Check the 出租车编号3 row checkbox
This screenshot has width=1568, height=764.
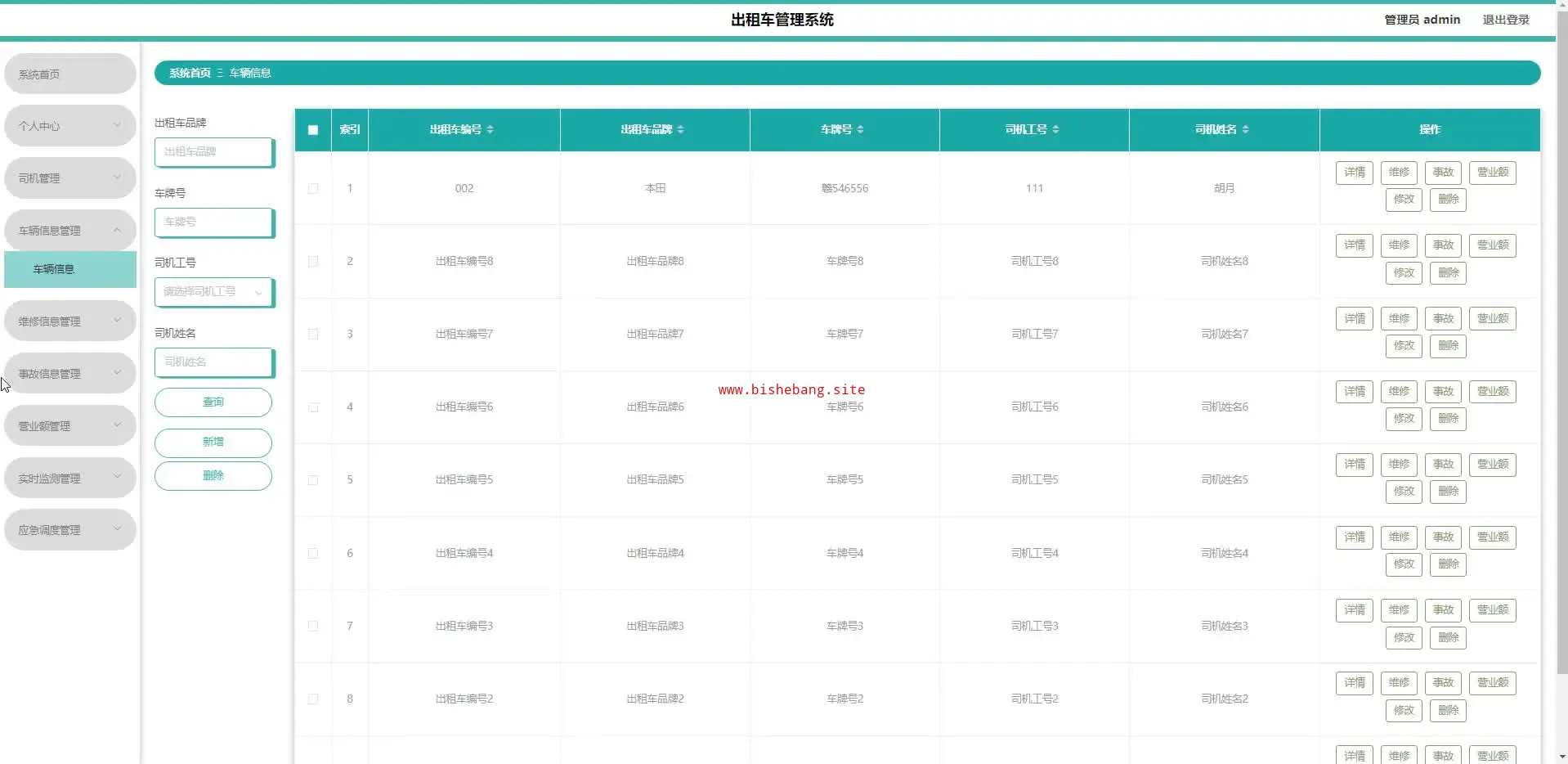(313, 627)
